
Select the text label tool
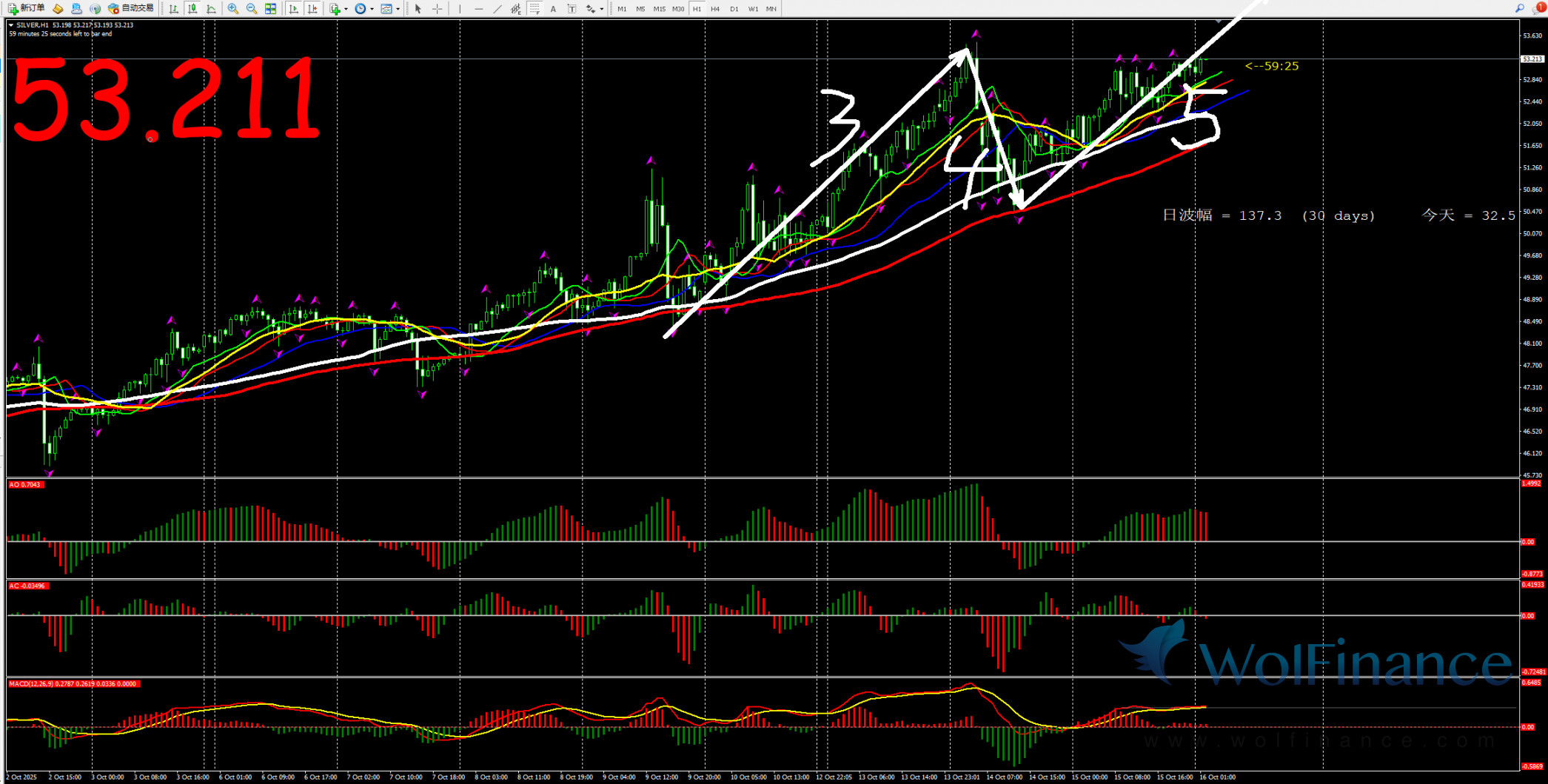click(x=572, y=9)
